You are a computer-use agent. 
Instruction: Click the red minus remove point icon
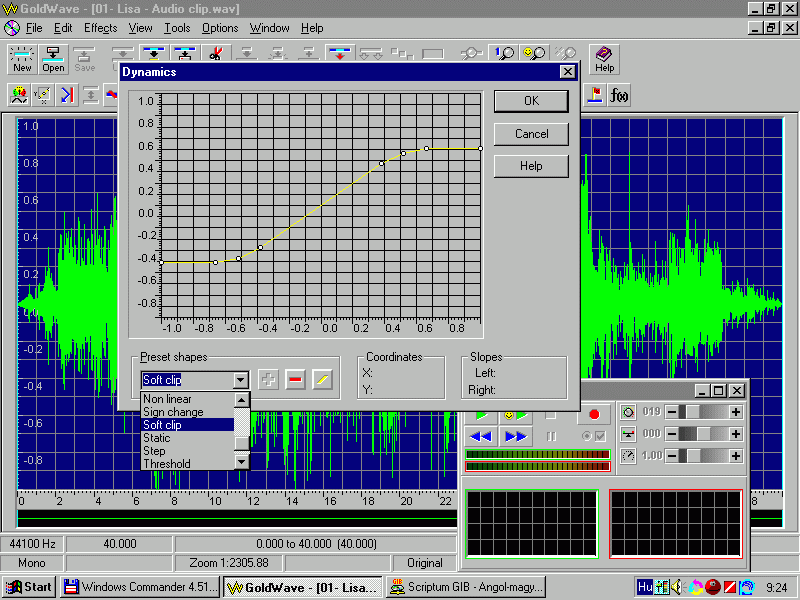(x=295, y=380)
